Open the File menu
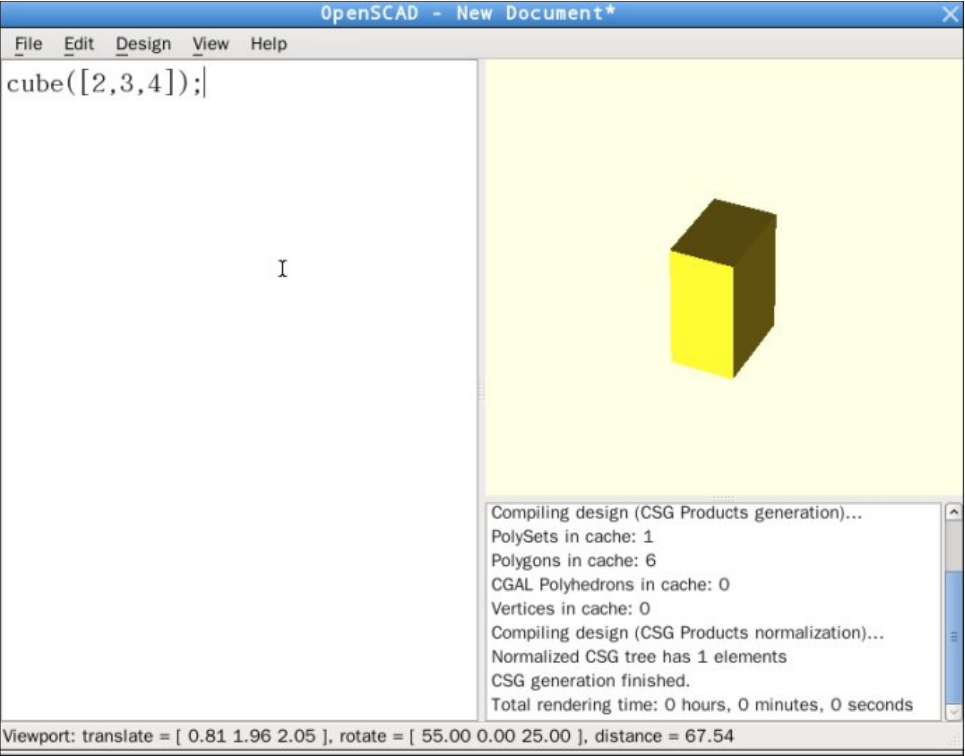 click(28, 44)
